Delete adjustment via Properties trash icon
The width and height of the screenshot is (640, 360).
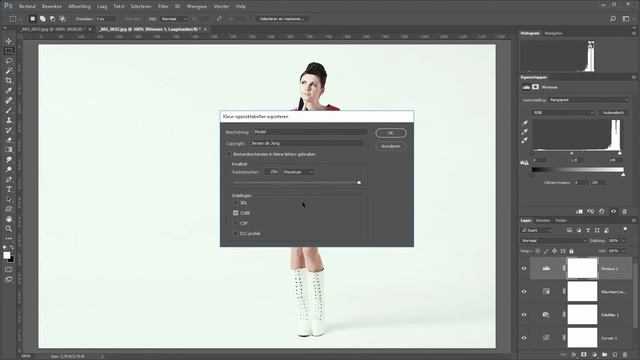pyautogui.click(x=624, y=211)
